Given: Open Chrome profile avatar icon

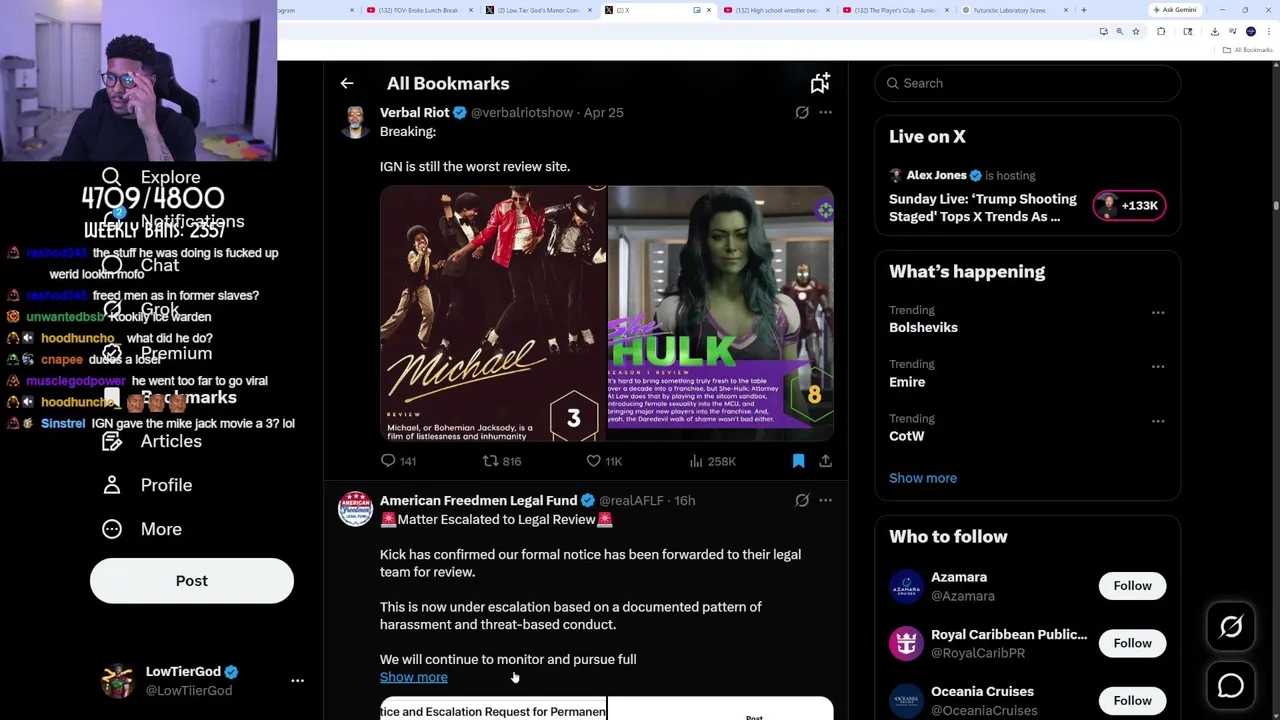Looking at the screenshot, I should (x=1251, y=32).
